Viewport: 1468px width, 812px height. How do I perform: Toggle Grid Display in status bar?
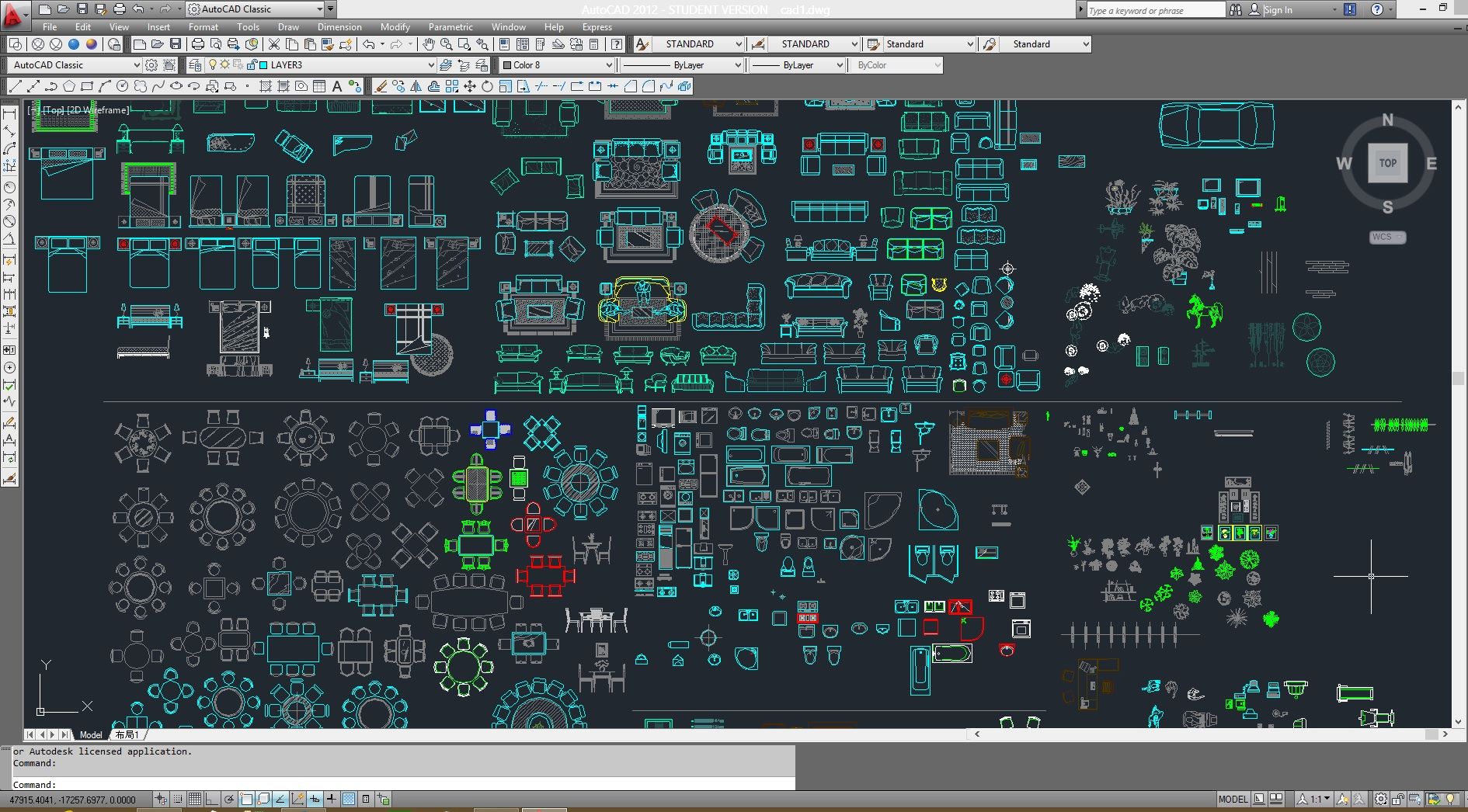coord(195,799)
